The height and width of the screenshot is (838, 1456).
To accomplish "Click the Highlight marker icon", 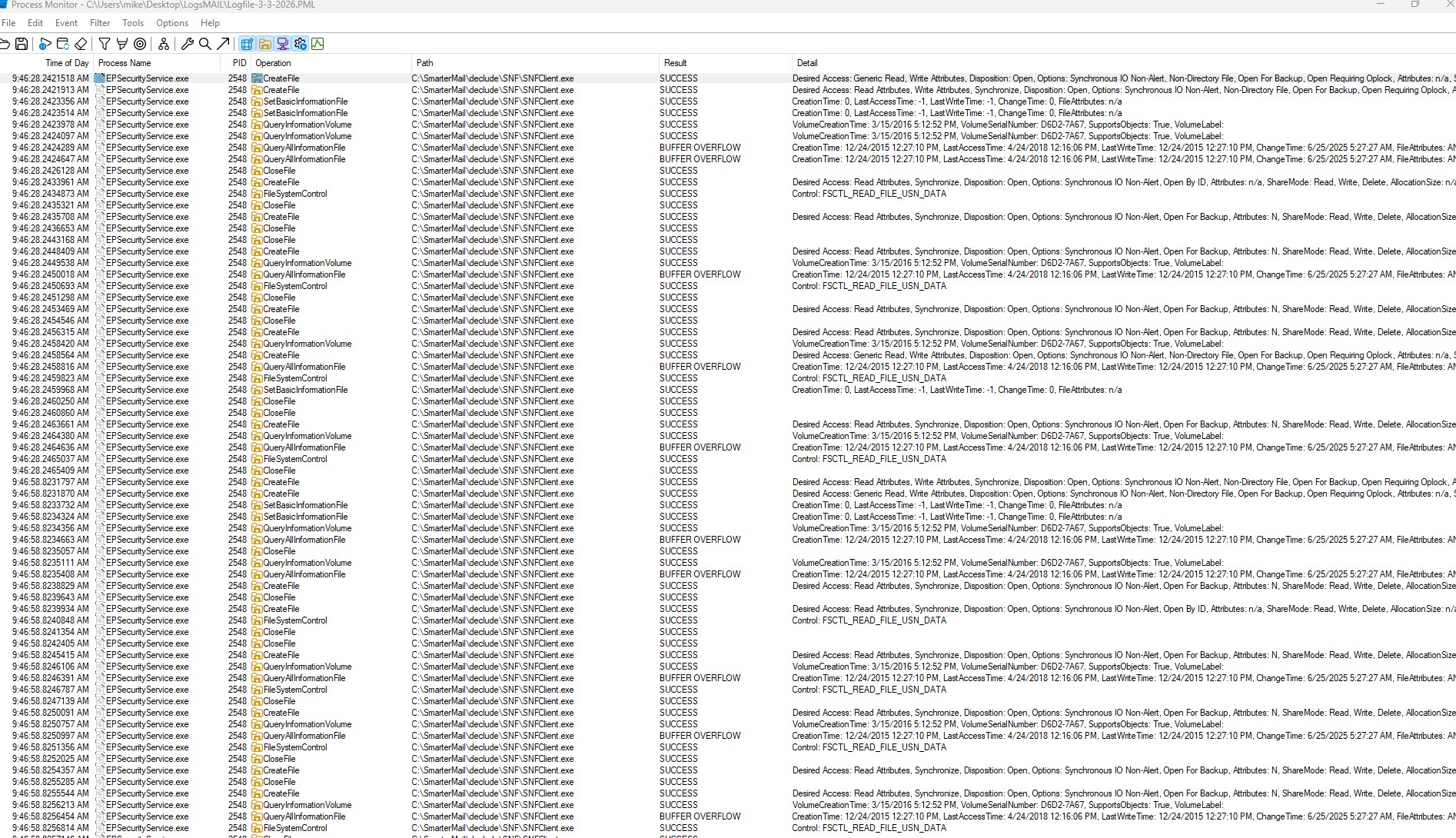I will (121, 44).
